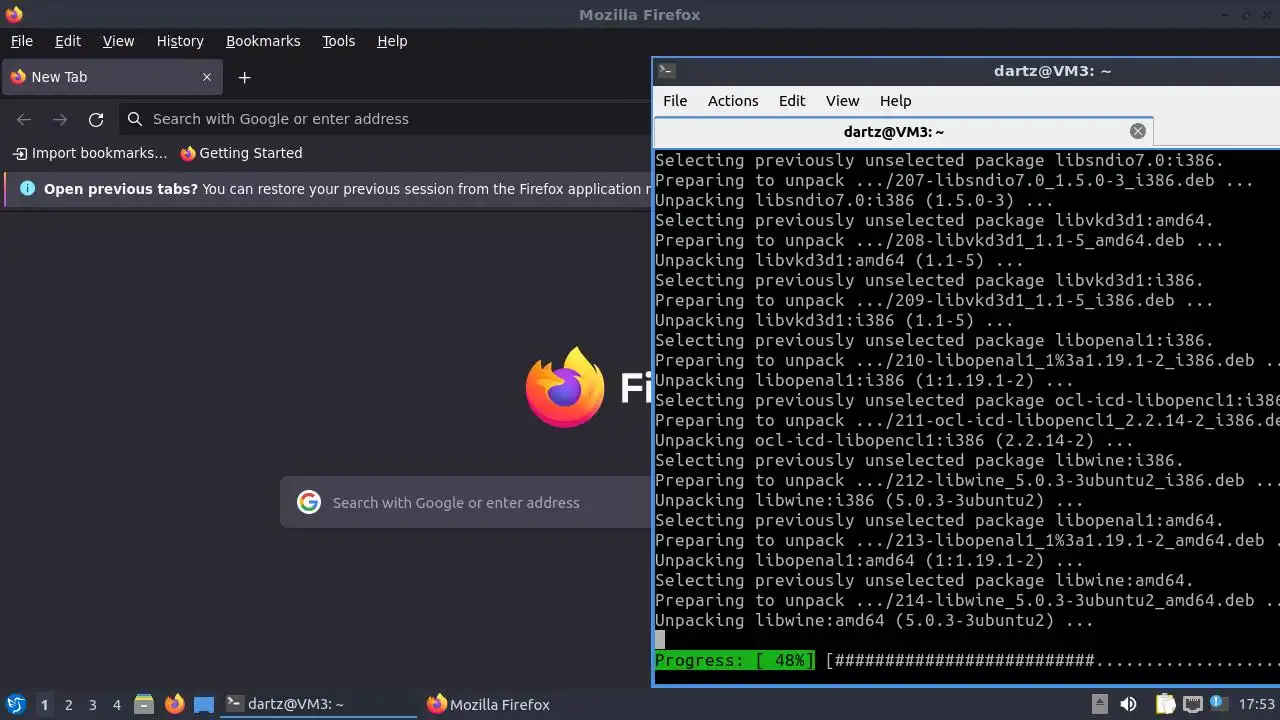Open the terminal Actions menu
The image size is (1280, 720).
point(733,101)
